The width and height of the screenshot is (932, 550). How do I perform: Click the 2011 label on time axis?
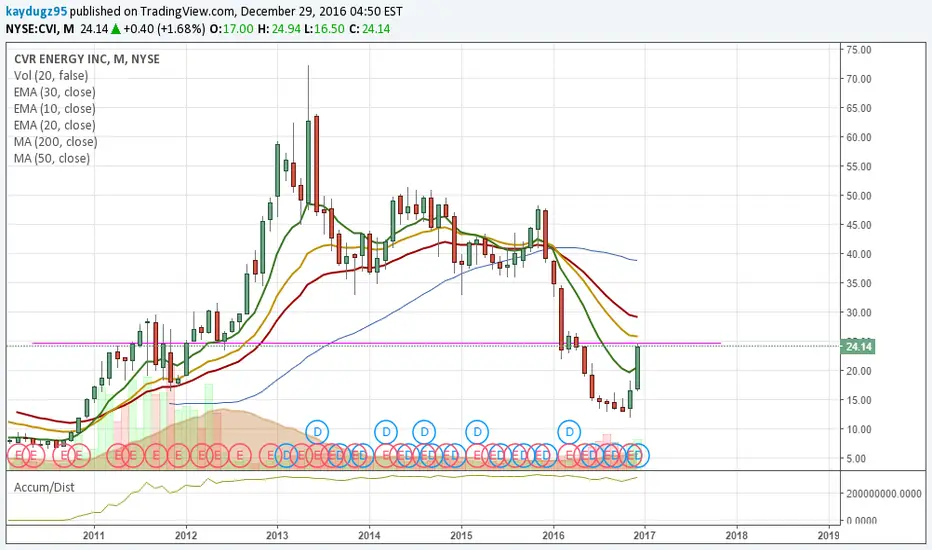pyautogui.click(x=94, y=535)
